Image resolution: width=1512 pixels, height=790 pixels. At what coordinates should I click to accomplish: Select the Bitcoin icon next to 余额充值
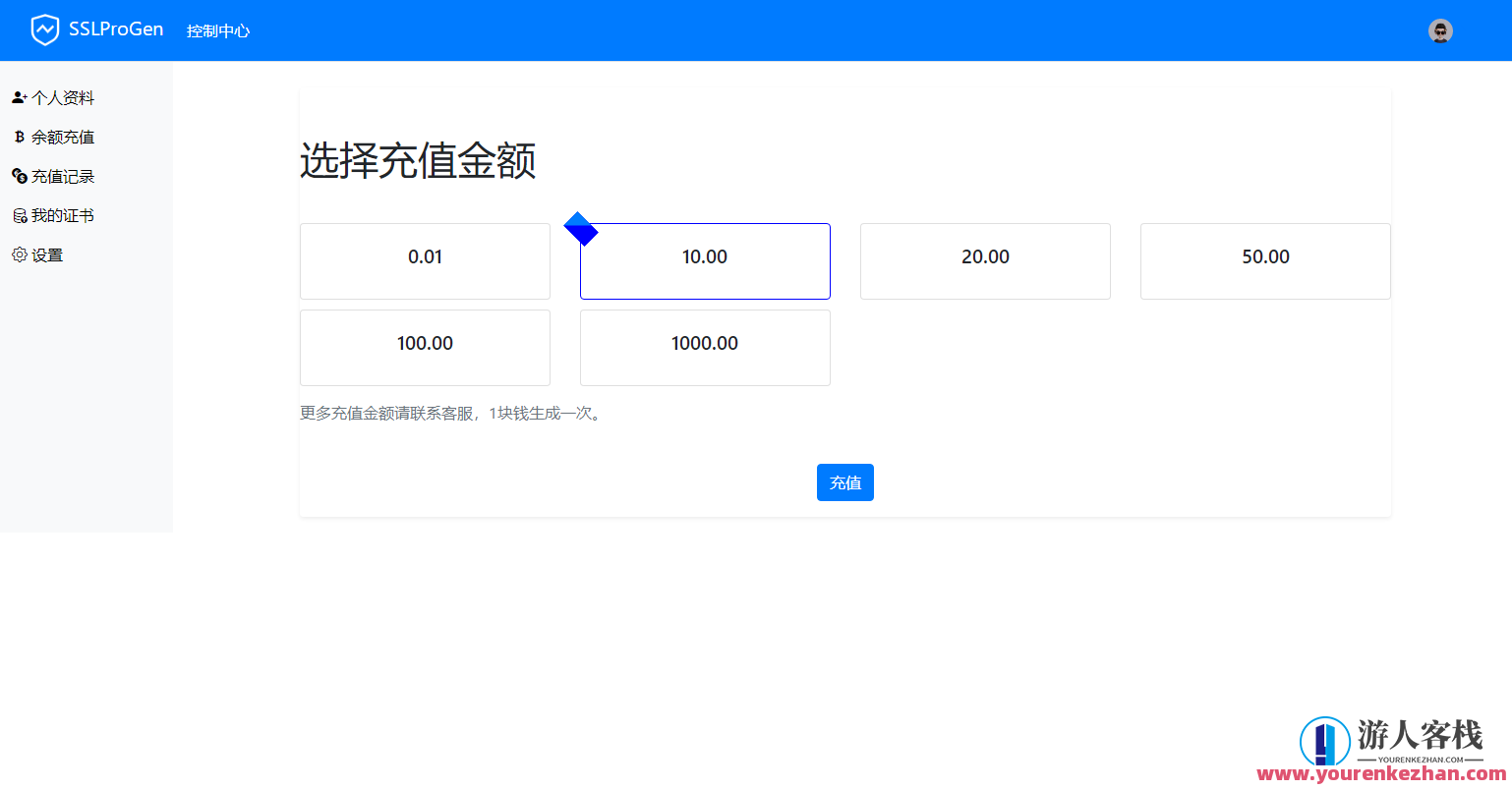[19, 136]
